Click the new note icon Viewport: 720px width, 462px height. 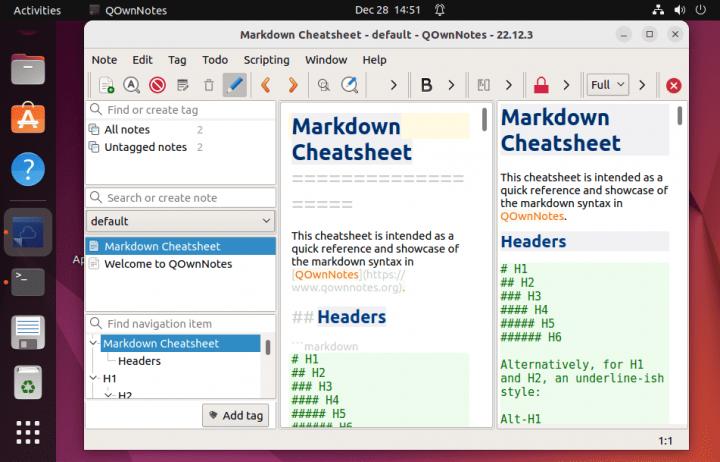pyautogui.click(x=105, y=85)
